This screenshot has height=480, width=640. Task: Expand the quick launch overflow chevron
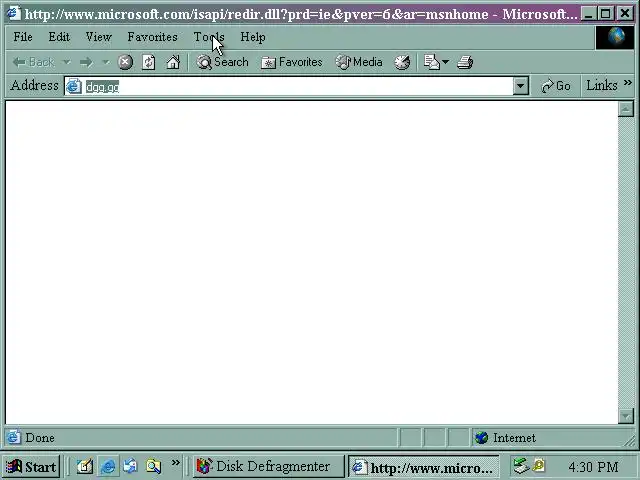click(x=176, y=462)
